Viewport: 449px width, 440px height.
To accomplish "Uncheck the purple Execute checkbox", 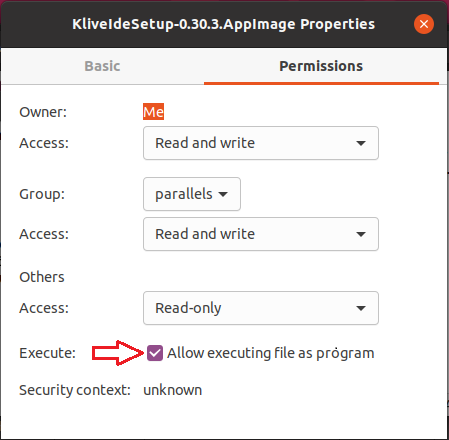I will click(x=155, y=353).
